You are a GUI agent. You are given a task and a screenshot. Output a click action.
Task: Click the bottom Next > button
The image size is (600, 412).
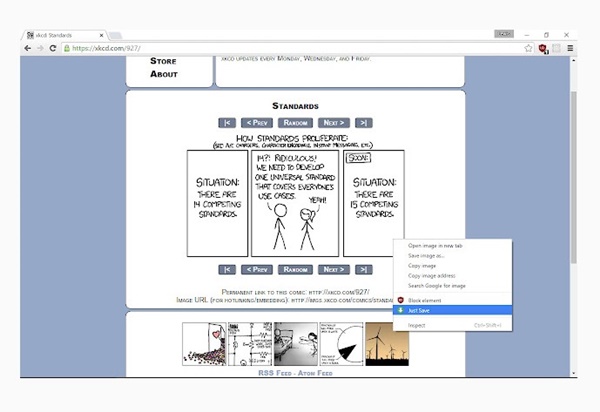(334, 270)
